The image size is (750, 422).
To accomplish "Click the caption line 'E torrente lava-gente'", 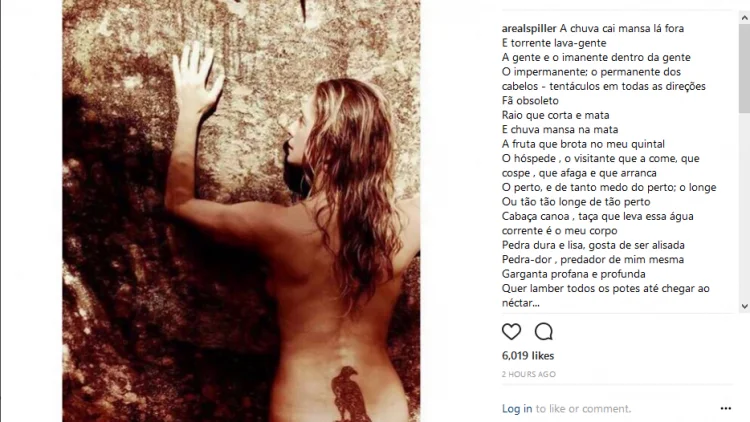I will pos(554,43).
